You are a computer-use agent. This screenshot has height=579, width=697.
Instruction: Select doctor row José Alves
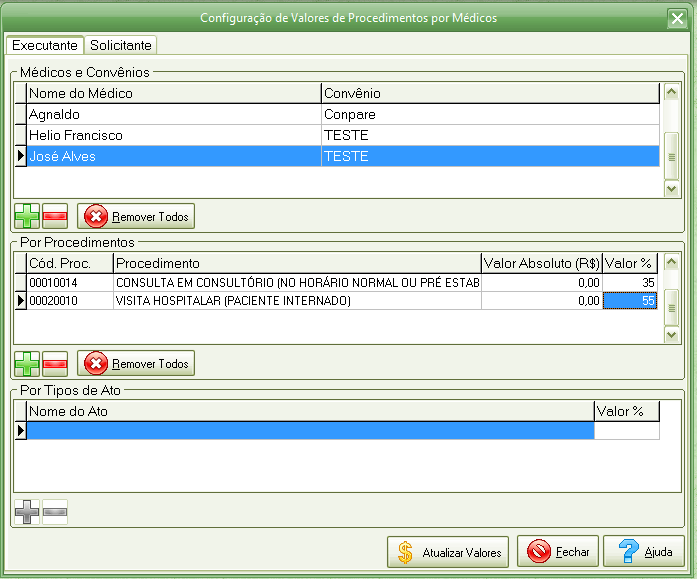coord(174,156)
